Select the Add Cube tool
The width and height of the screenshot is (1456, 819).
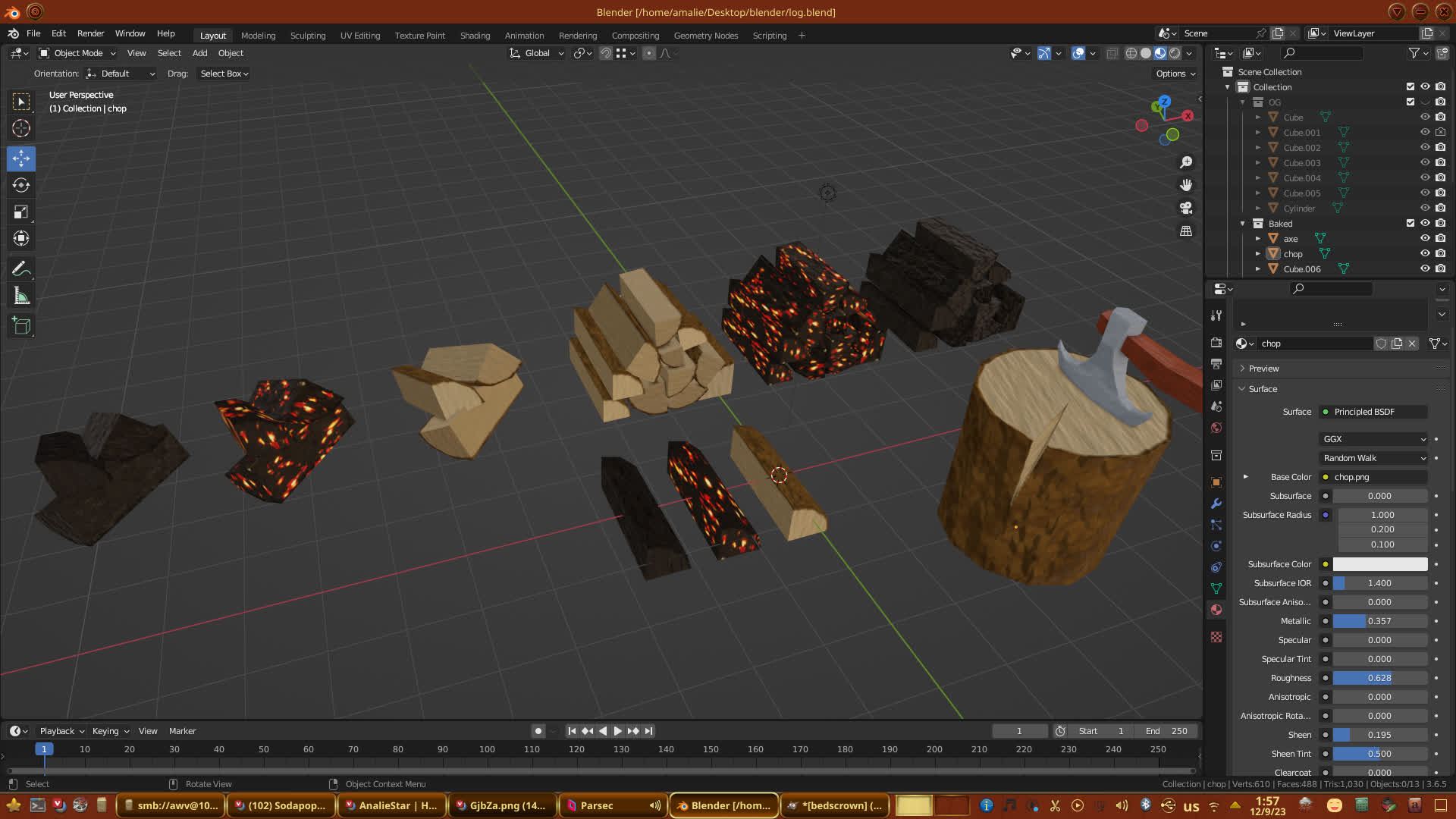(x=21, y=326)
